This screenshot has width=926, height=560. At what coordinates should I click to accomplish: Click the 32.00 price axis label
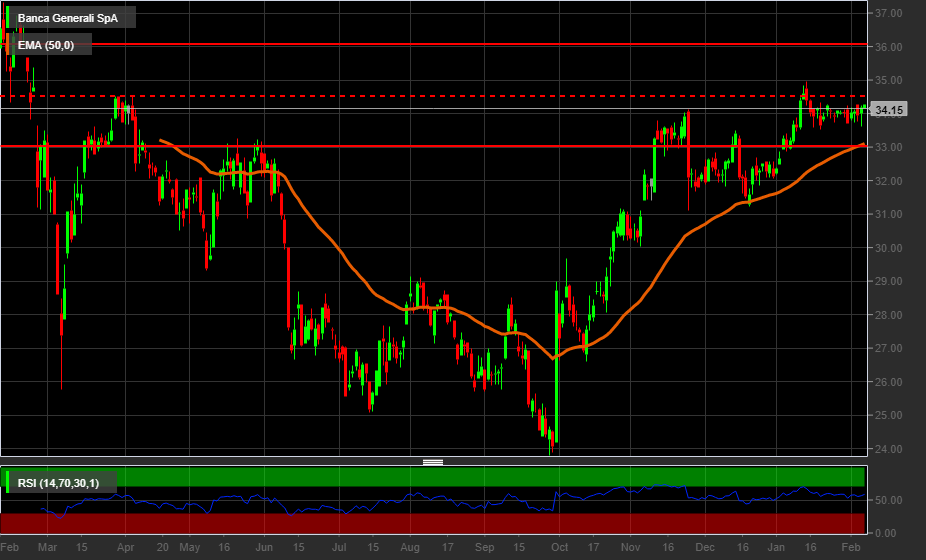(888, 181)
